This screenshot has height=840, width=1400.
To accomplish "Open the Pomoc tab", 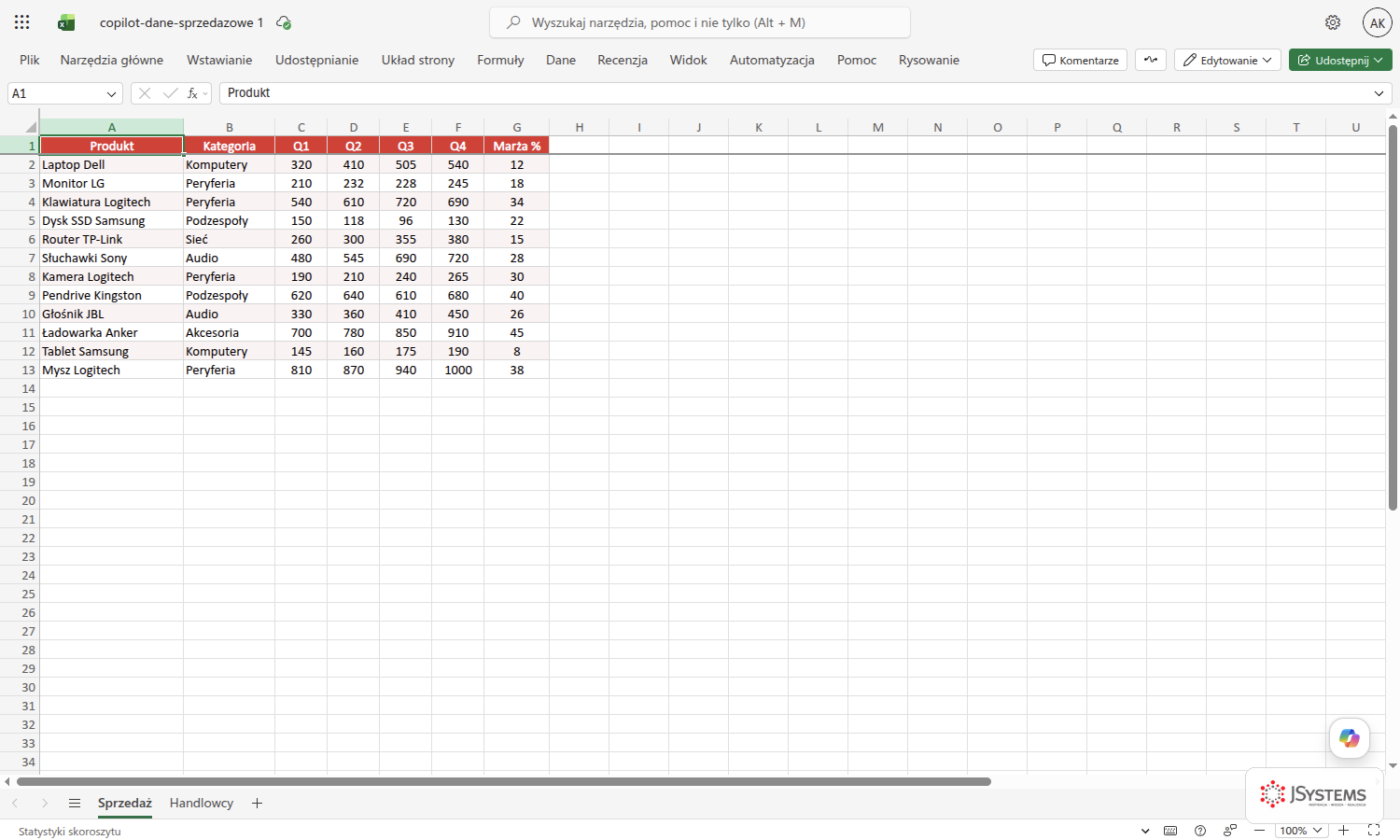I will 857,60.
